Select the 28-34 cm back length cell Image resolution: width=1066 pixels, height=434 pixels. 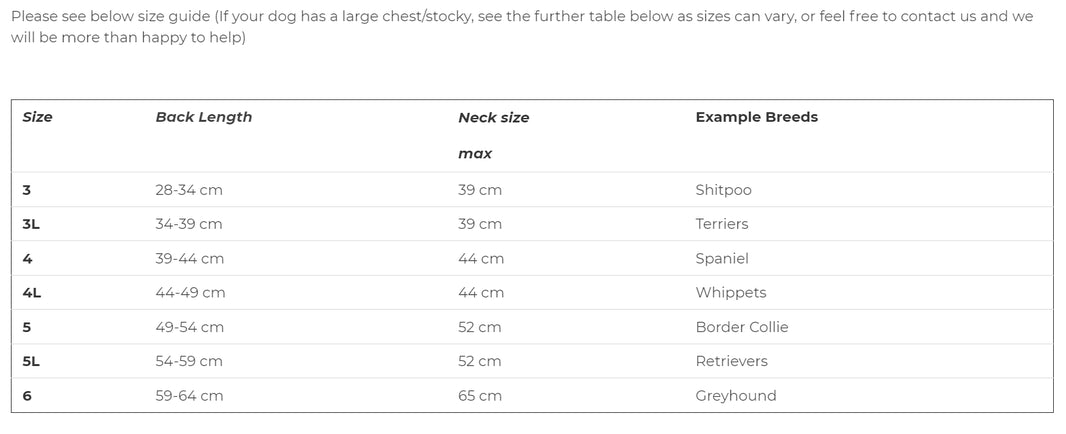click(188, 190)
